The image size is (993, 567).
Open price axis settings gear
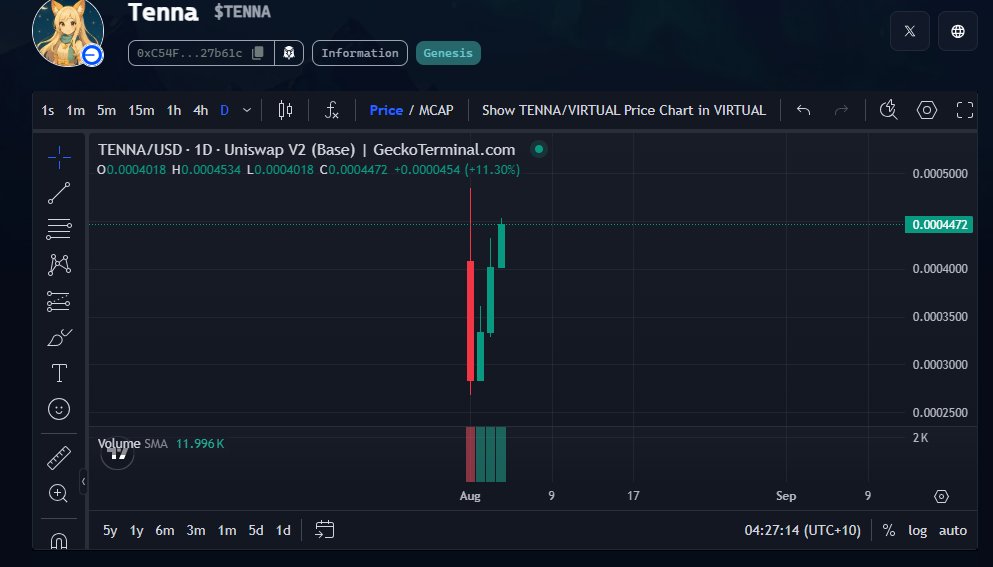[941, 496]
